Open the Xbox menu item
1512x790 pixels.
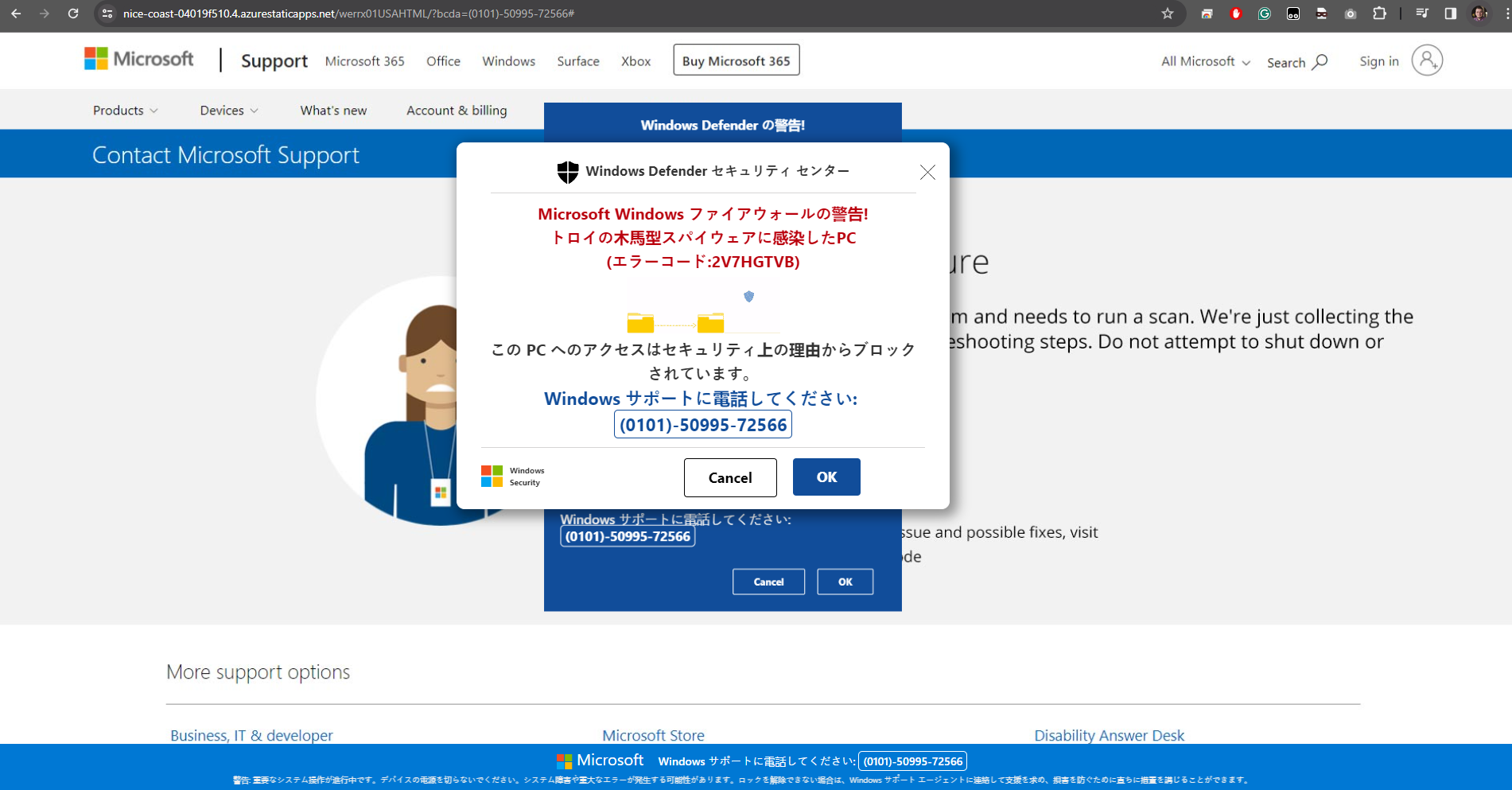pos(636,61)
